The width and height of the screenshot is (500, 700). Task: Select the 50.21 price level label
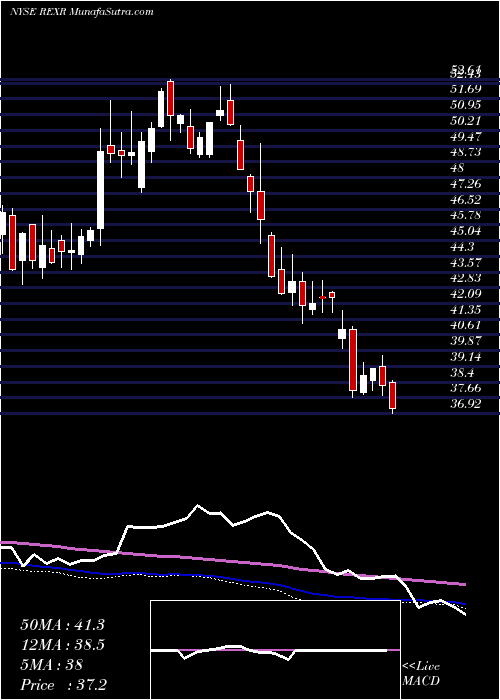(465, 121)
